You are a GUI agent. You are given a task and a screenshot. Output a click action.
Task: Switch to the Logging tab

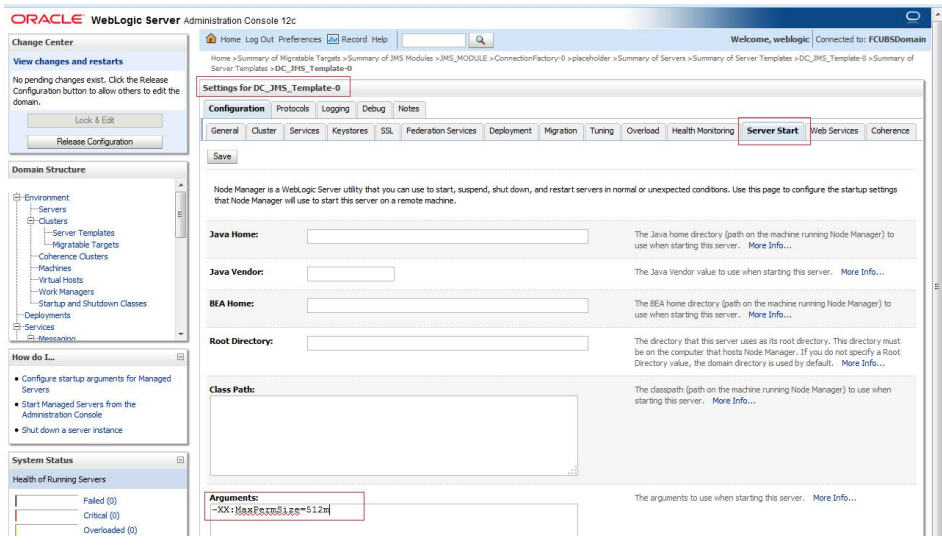(x=335, y=109)
